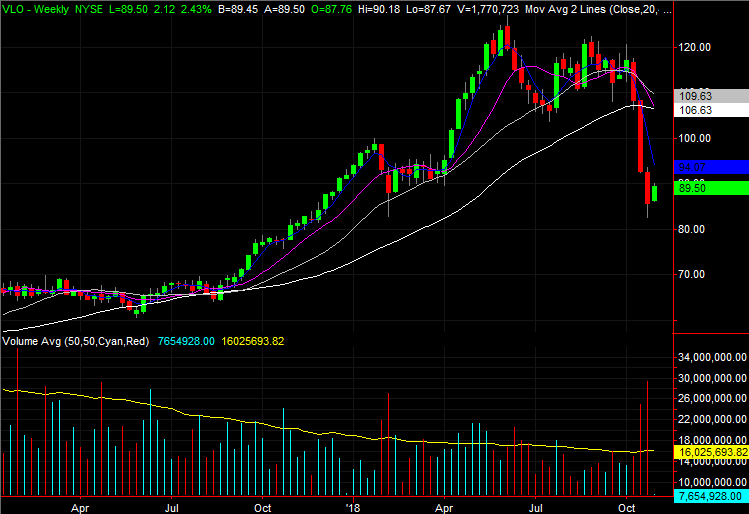Click the 80.00 price axis label

click(x=692, y=229)
